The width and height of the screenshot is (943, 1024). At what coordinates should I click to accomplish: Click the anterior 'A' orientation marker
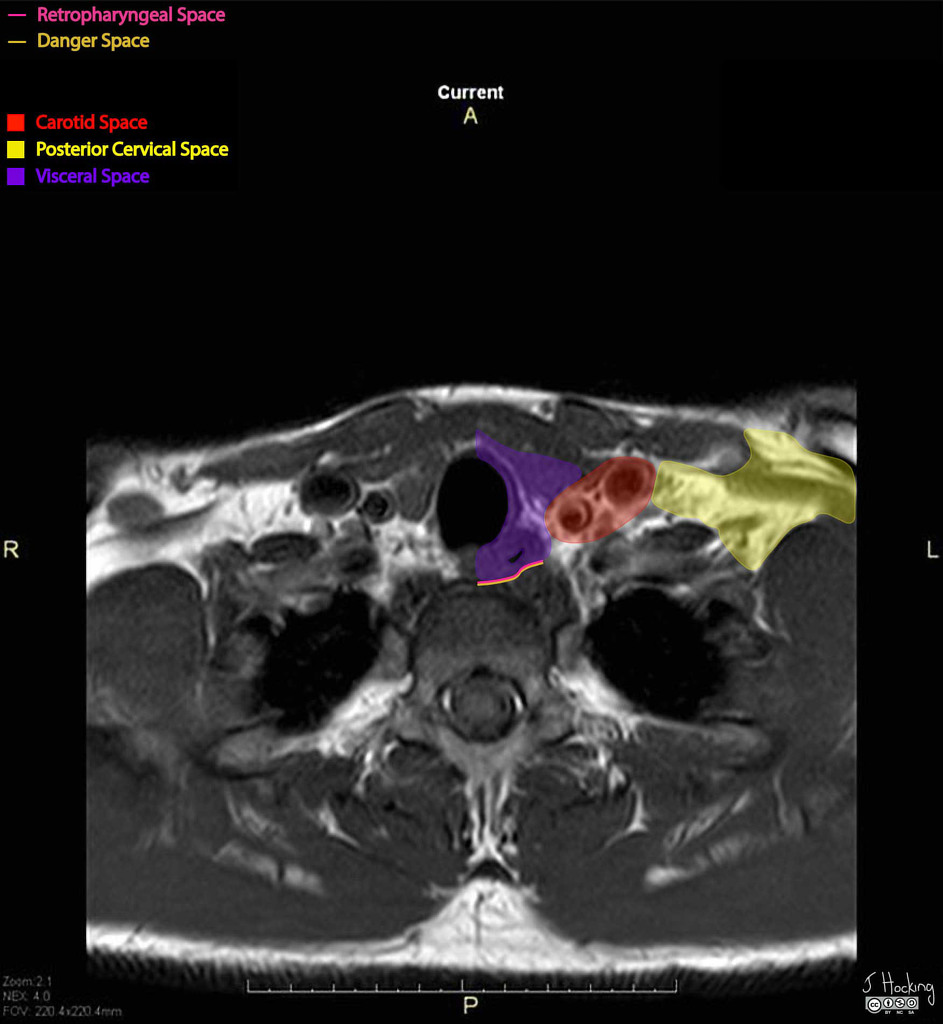click(470, 116)
